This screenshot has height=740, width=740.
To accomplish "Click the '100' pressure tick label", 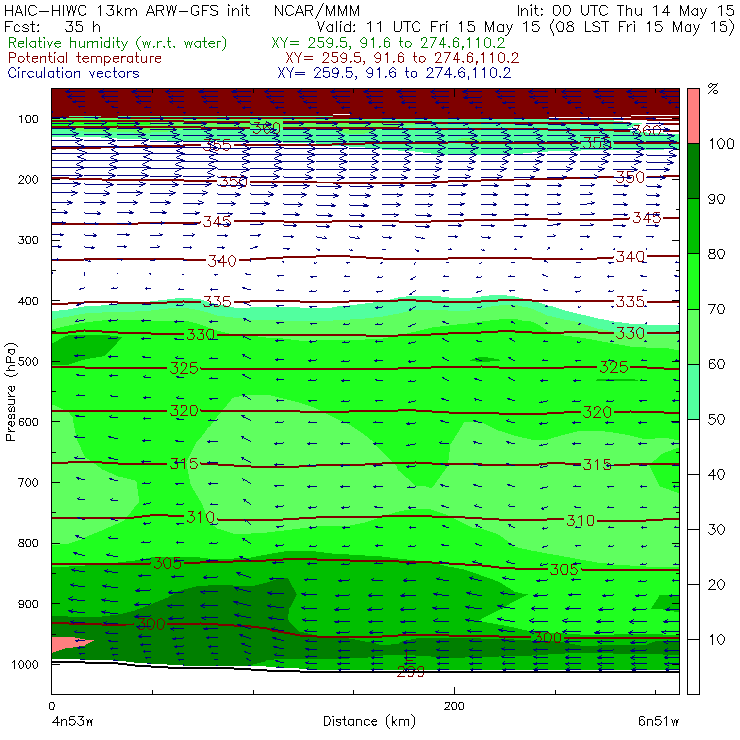I will coord(28,119).
